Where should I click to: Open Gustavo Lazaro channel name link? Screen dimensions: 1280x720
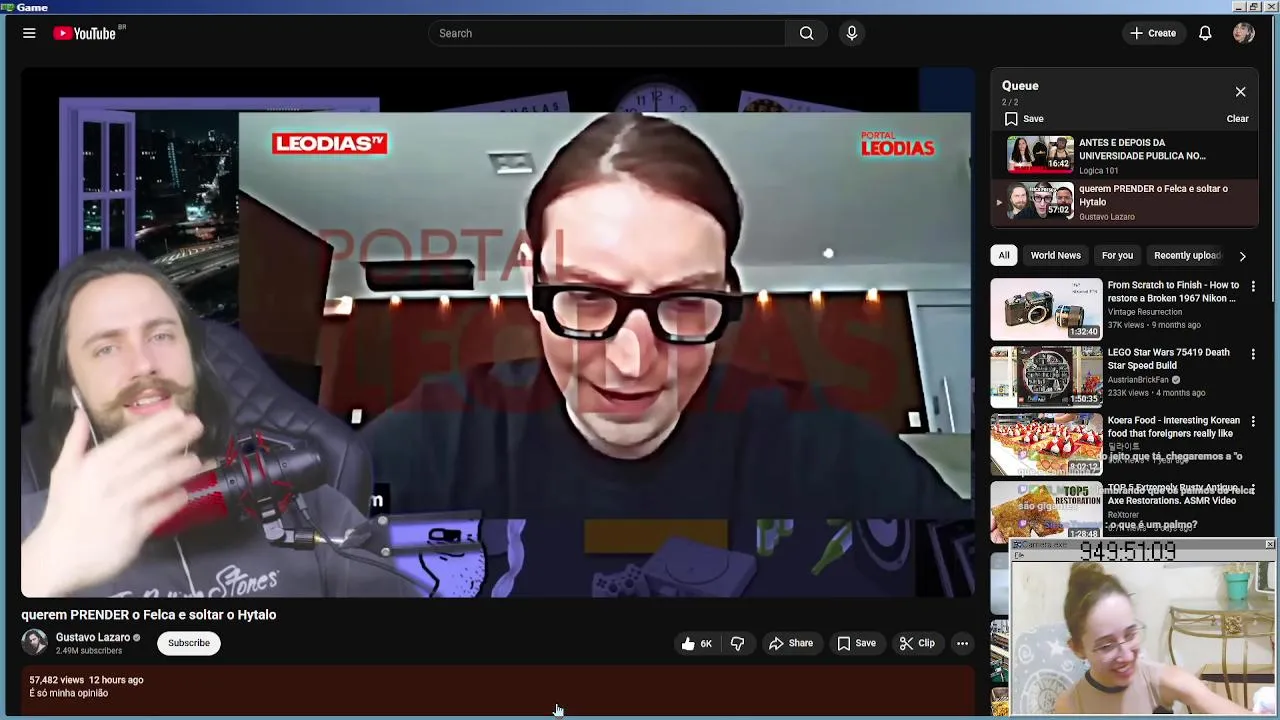click(92, 637)
